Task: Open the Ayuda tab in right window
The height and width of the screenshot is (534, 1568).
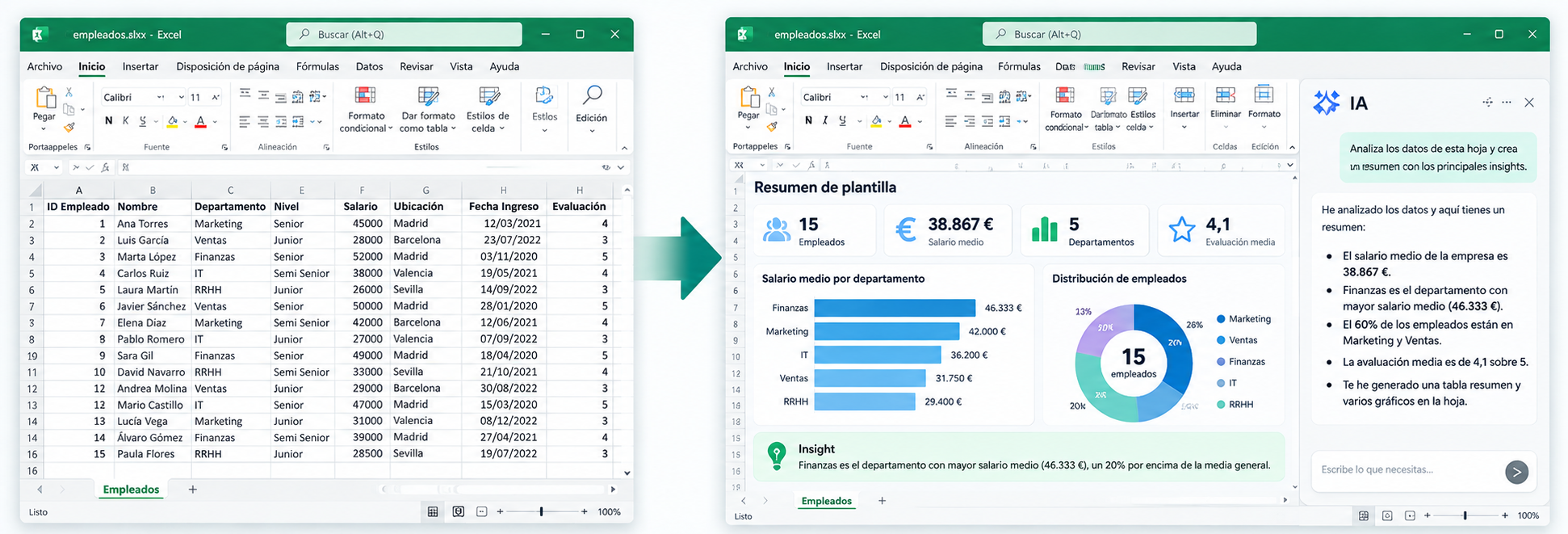Action: coord(1226,66)
